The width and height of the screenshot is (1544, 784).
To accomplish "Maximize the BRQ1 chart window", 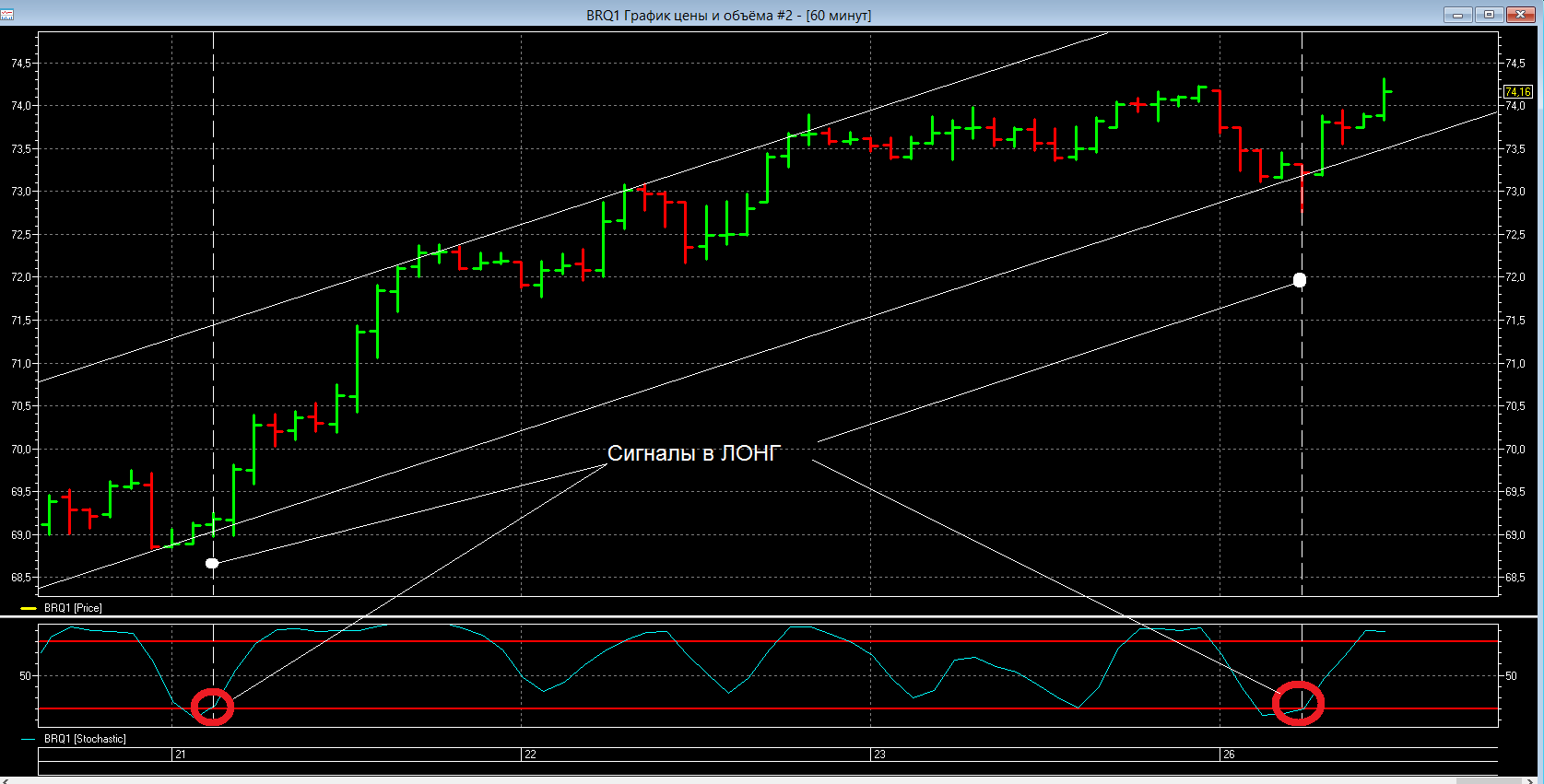I will pos(1488,15).
